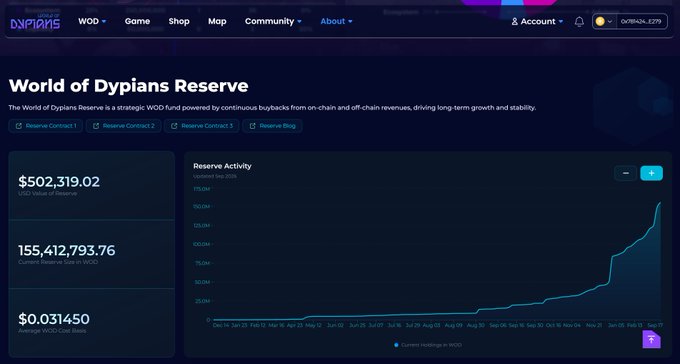680x364 pixels.
Task: Open the network selector chevron
Action: point(610,21)
